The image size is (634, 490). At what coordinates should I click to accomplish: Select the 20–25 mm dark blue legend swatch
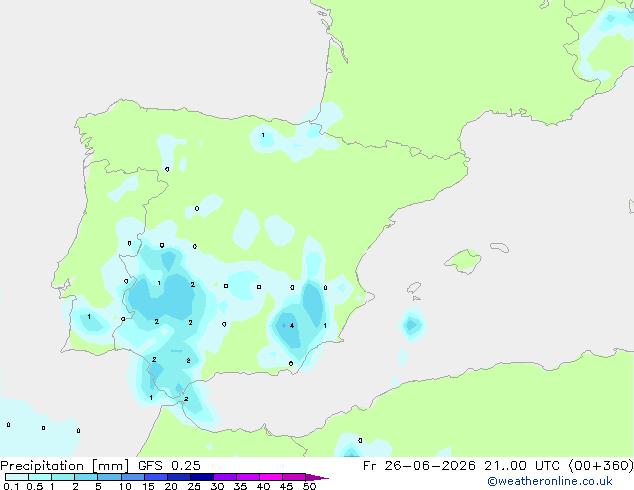pyautogui.click(x=179, y=477)
